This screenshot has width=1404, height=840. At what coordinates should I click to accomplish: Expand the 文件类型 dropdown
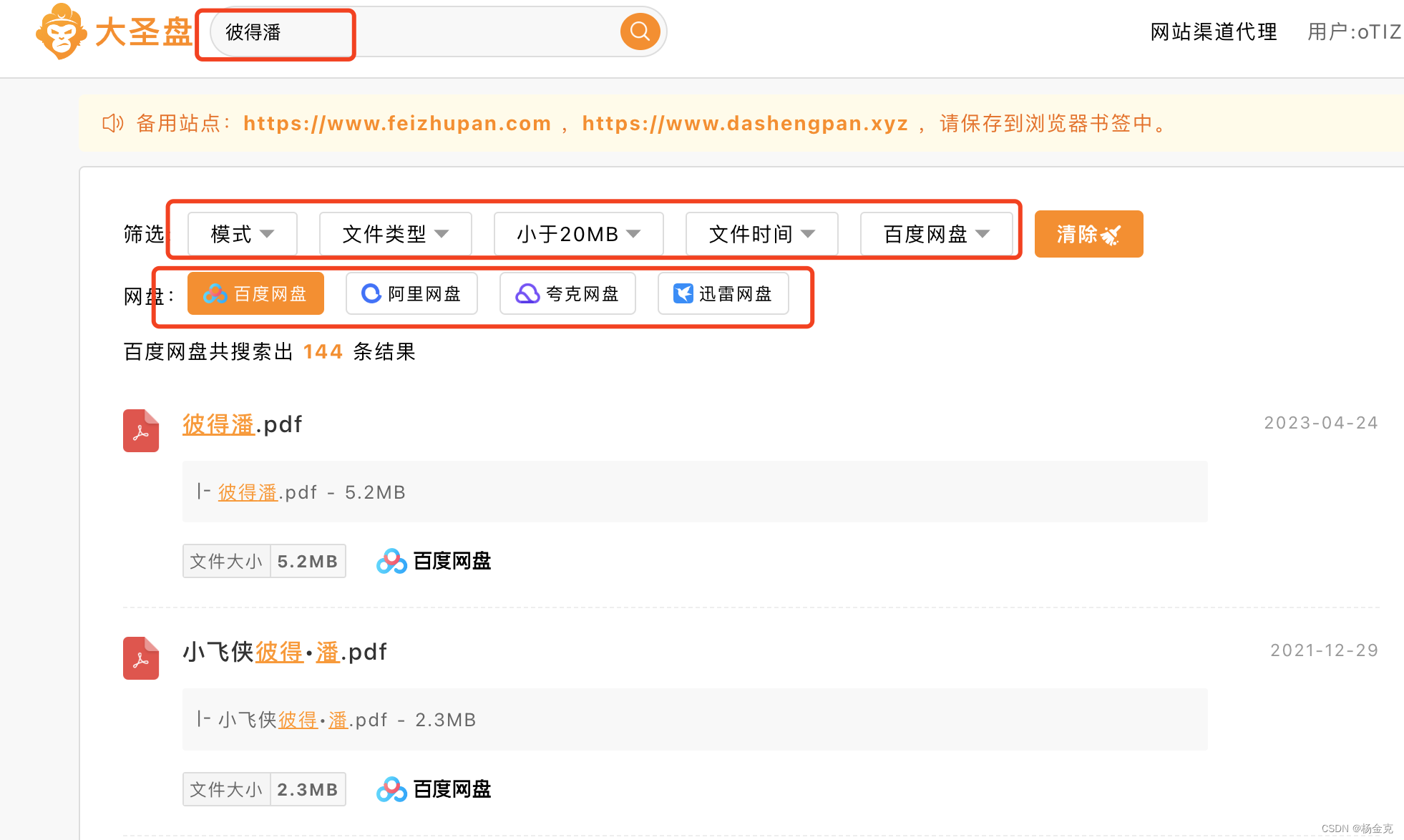[x=395, y=234]
